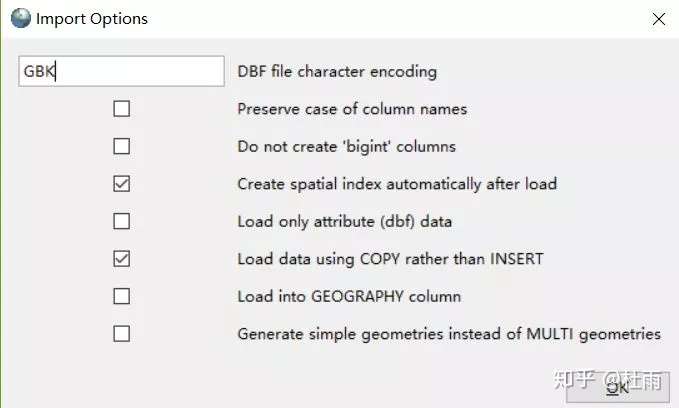679x408 pixels.
Task: Click the 'Load data using COPY' label text
Action: tap(390, 259)
